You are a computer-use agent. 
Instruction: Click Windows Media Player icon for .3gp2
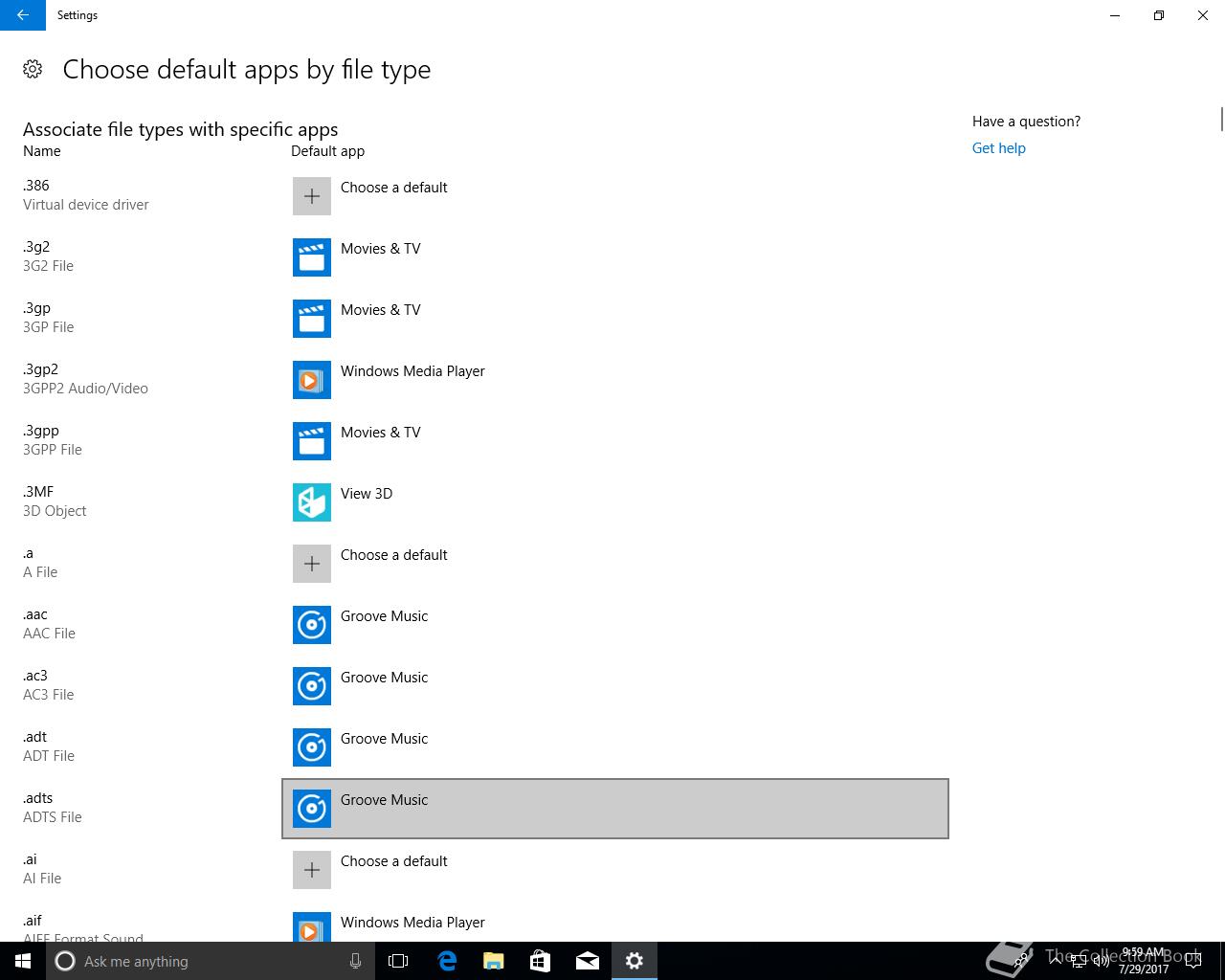[312, 380]
